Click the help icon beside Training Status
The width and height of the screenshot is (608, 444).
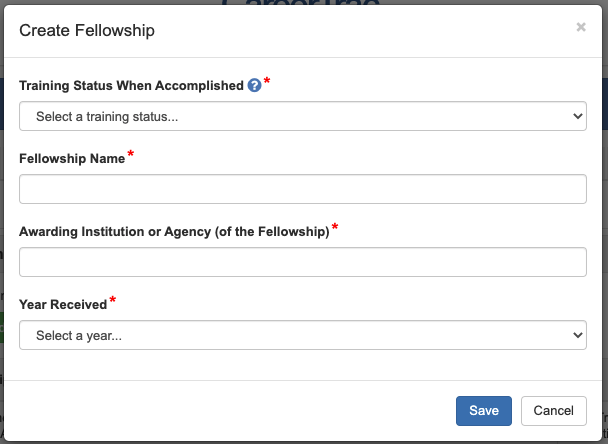(x=254, y=86)
